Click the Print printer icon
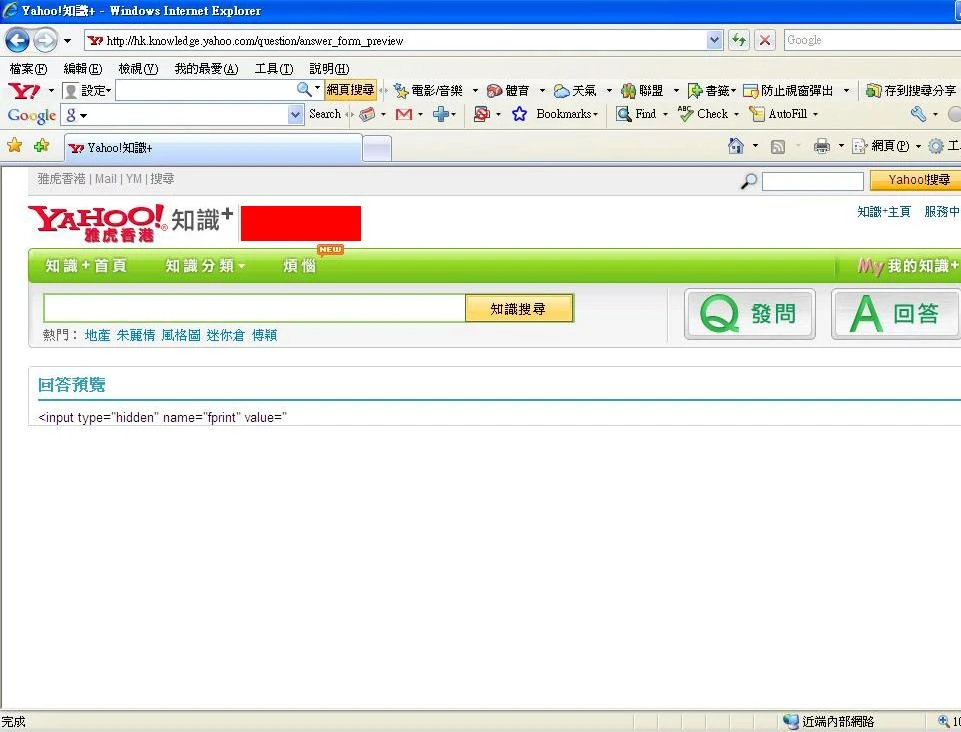The image size is (961, 732). coord(822,146)
